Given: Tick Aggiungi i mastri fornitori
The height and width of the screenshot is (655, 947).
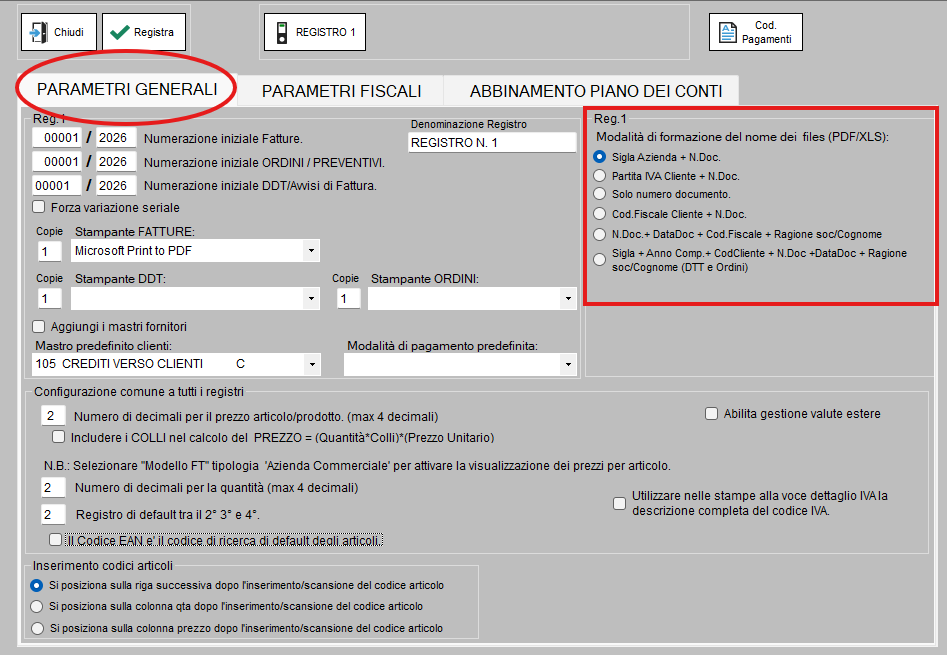Looking at the screenshot, I should pos(39,326).
